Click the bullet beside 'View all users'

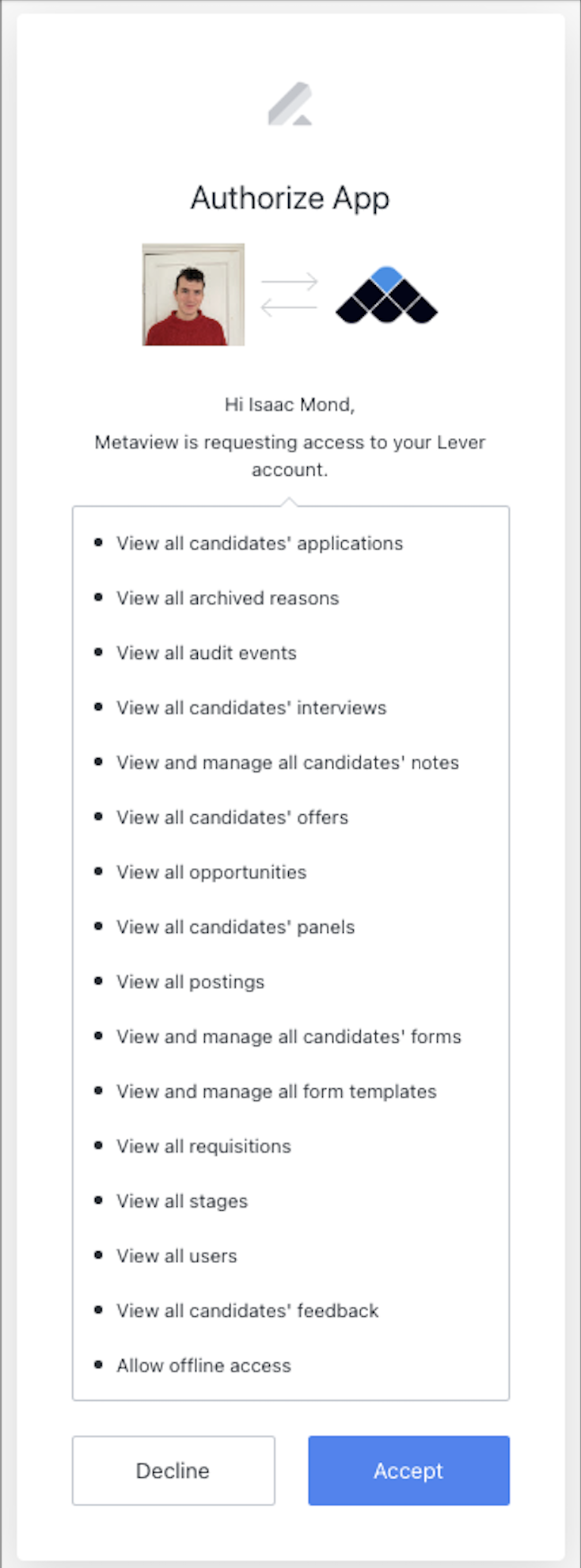point(98,1255)
